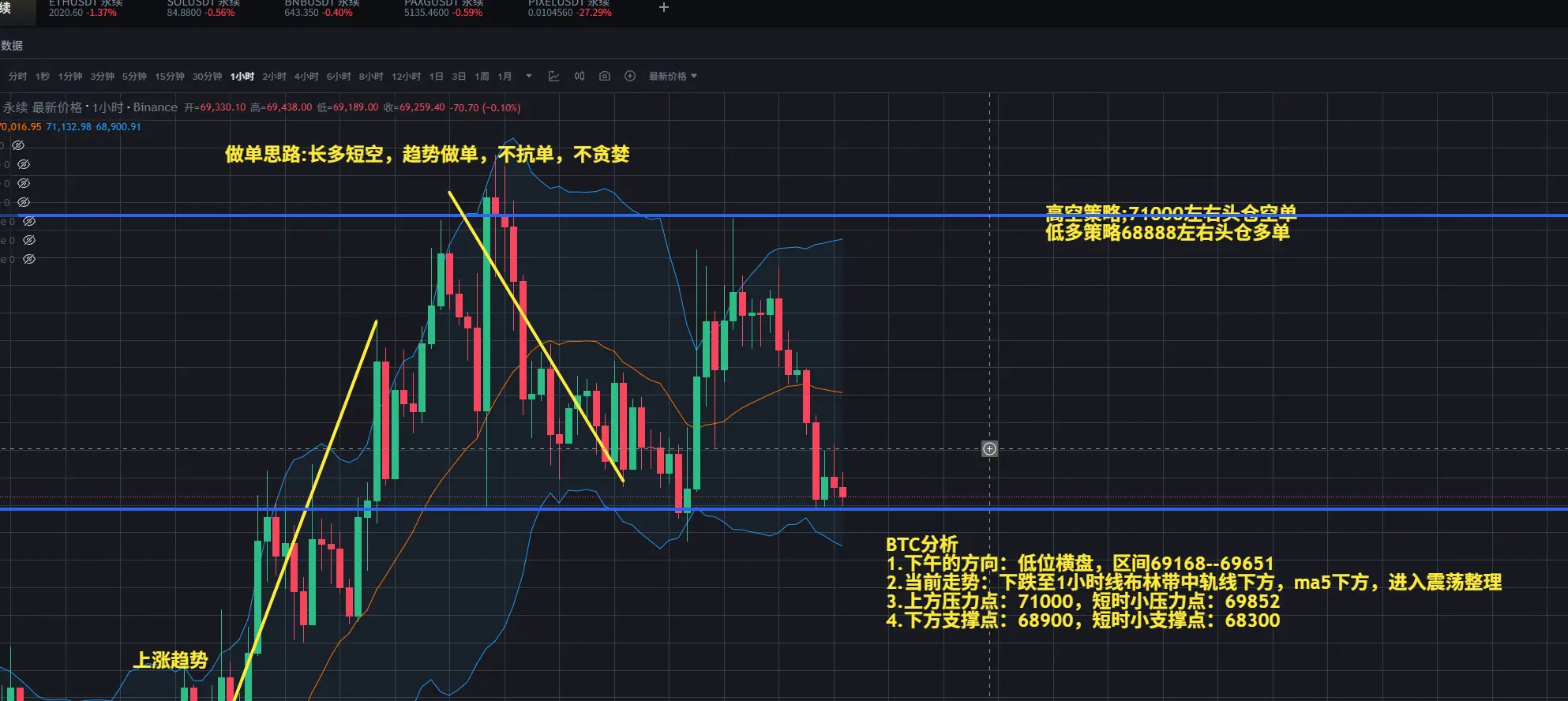Switch to the PIXELUSDT 永续 tab

[569, 9]
